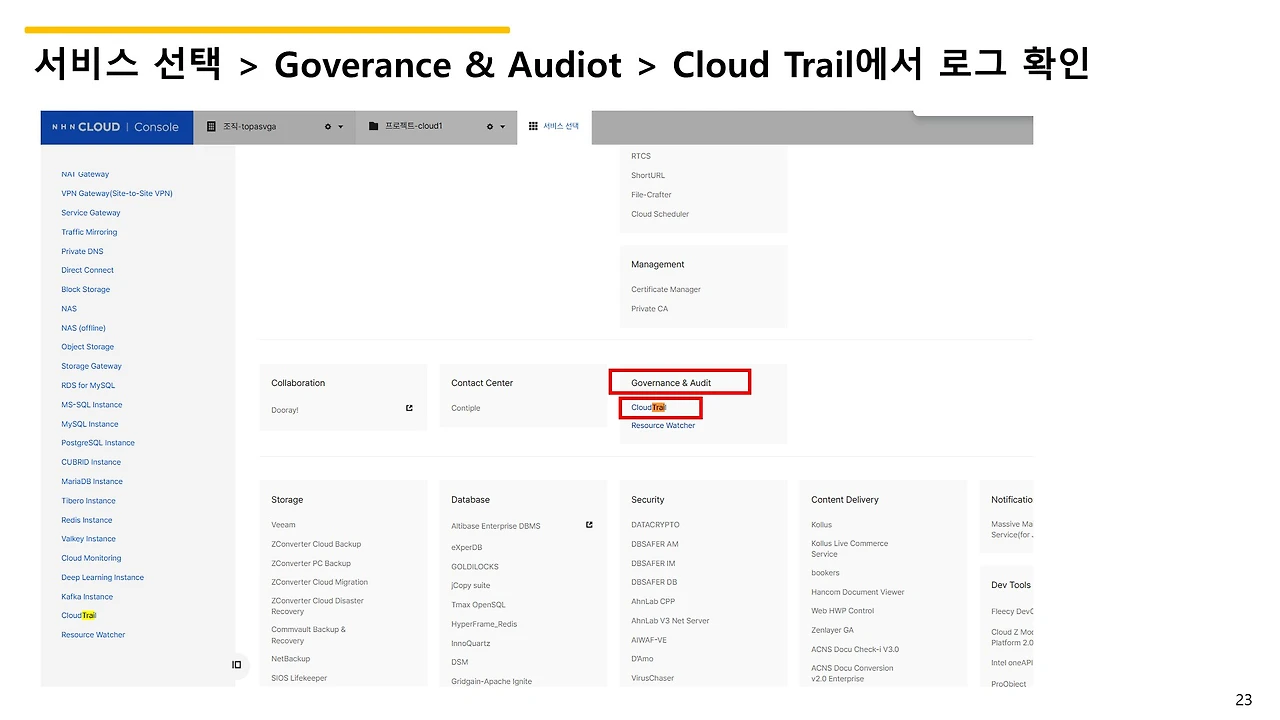Open the 서비스 선택 tab
Screen dimensions: 1280x720
(555, 127)
